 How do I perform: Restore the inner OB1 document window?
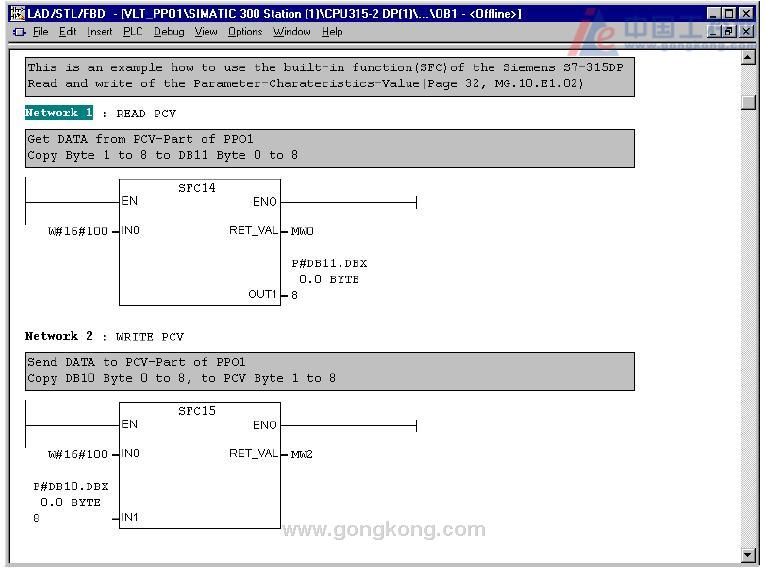click(729, 32)
